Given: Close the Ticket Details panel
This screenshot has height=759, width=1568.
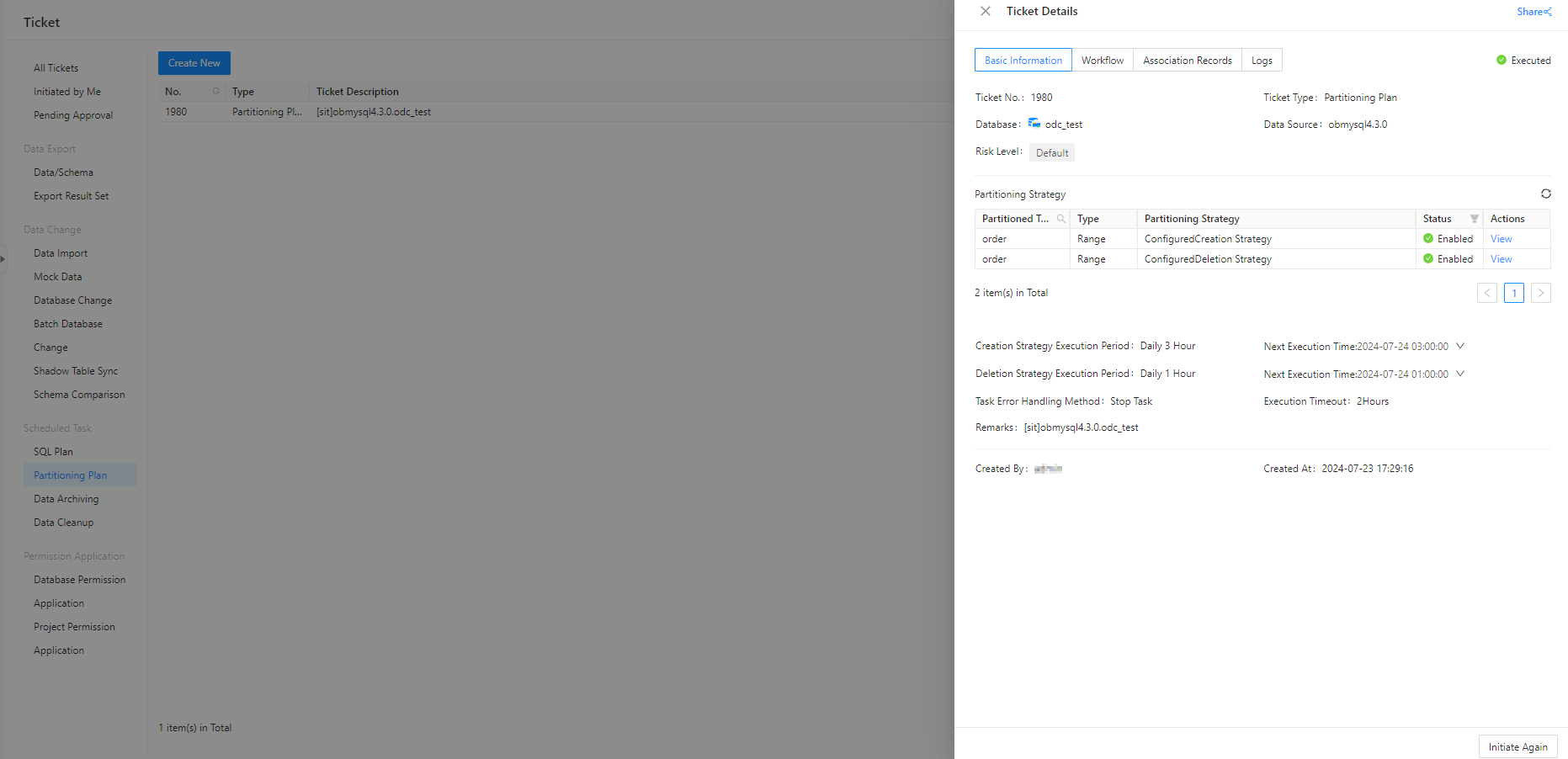Looking at the screenshot, I should 986,11.
